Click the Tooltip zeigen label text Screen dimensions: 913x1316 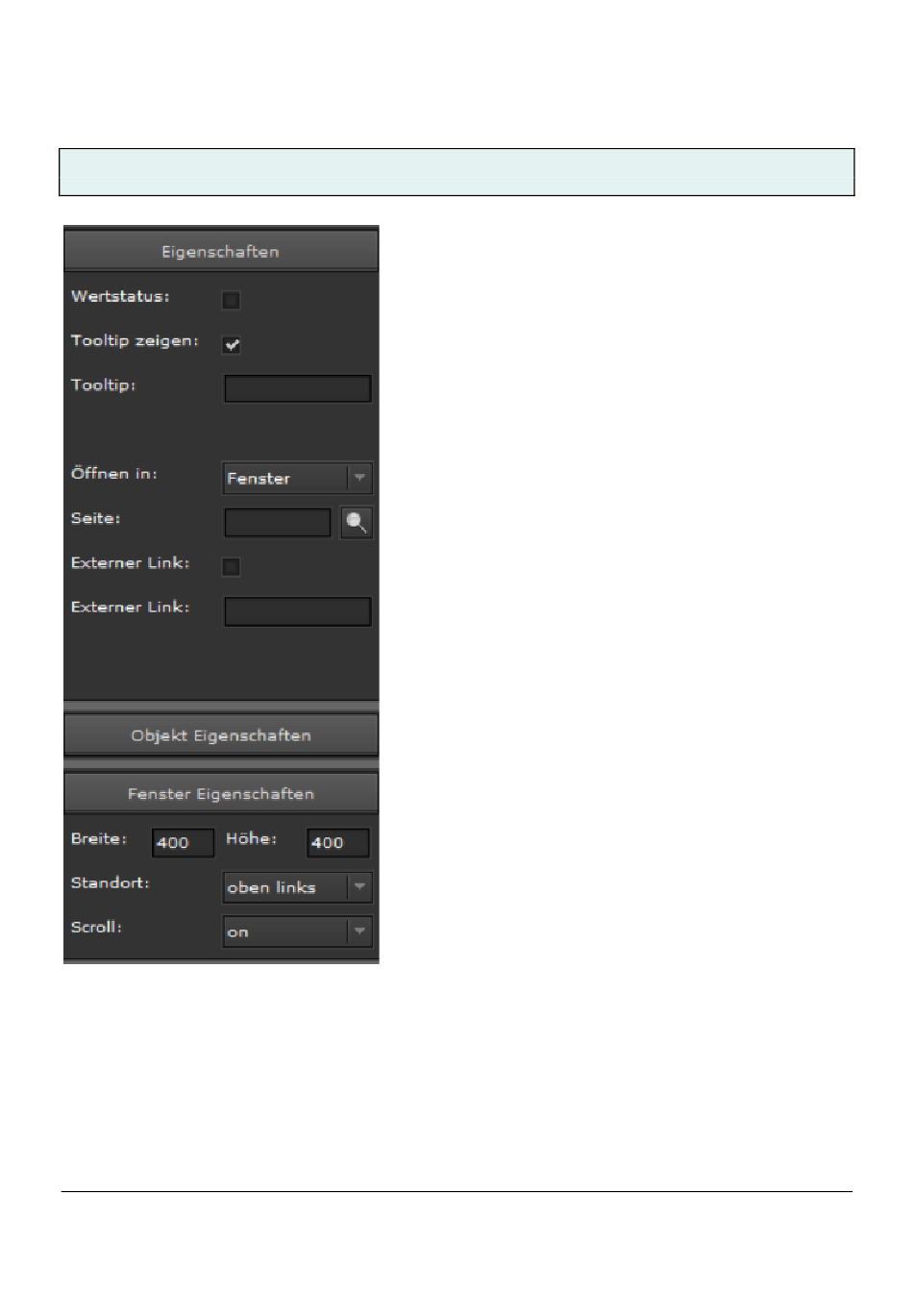pos(135,341)
